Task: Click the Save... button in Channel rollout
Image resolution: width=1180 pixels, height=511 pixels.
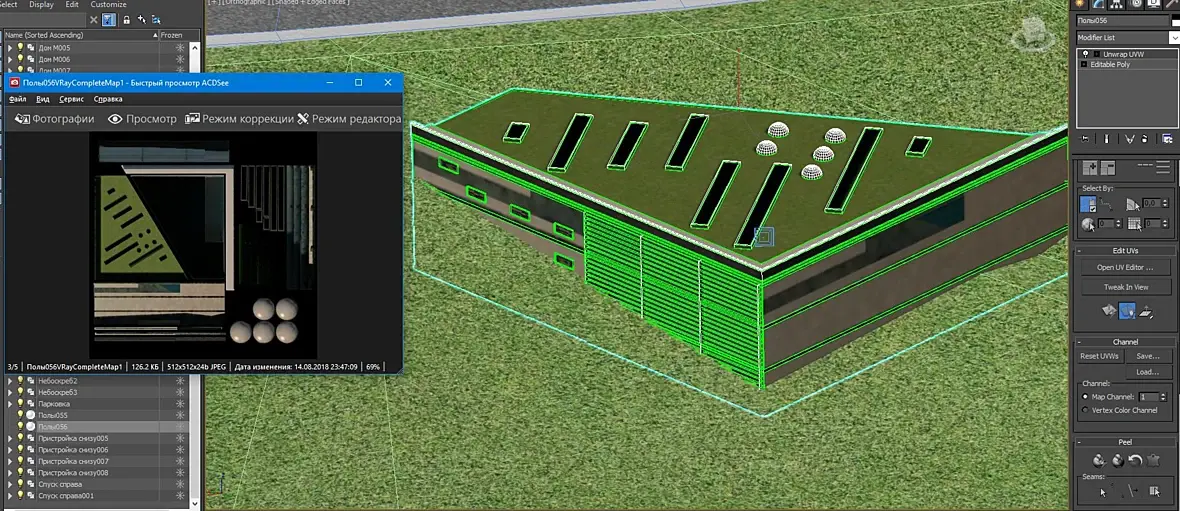Action: [1148, 357]
